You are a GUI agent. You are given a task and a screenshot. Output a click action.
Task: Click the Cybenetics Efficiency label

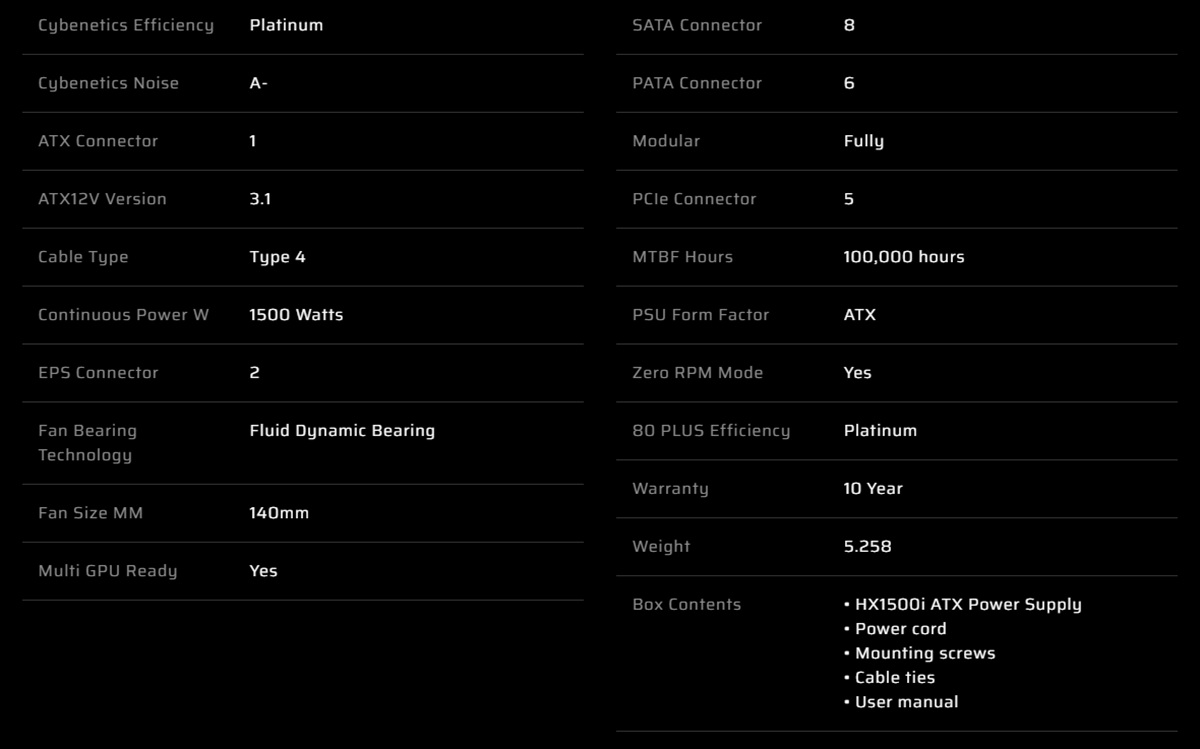(126, 25)
